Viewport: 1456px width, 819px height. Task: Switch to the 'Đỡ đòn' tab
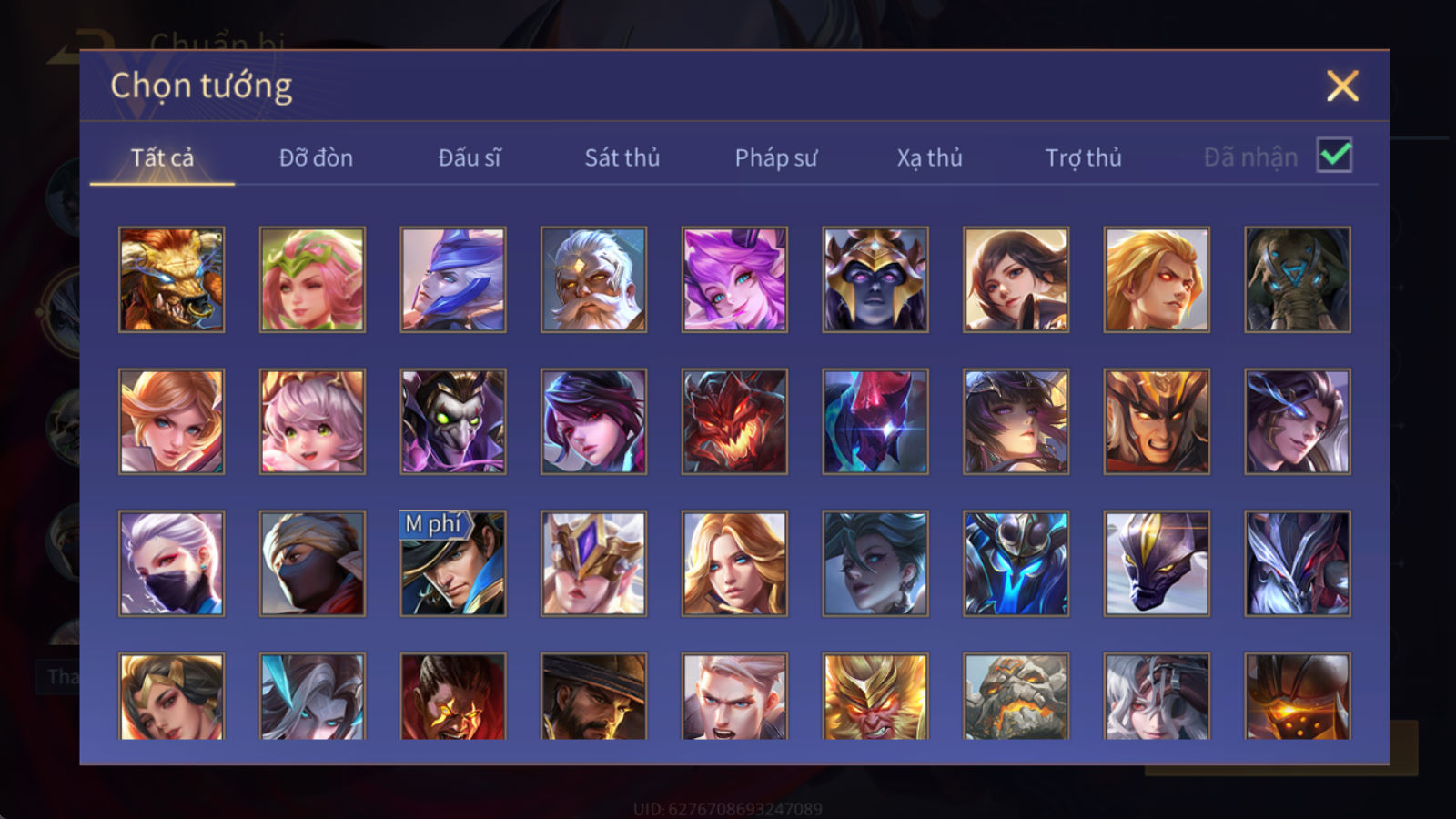click(316, 157)
